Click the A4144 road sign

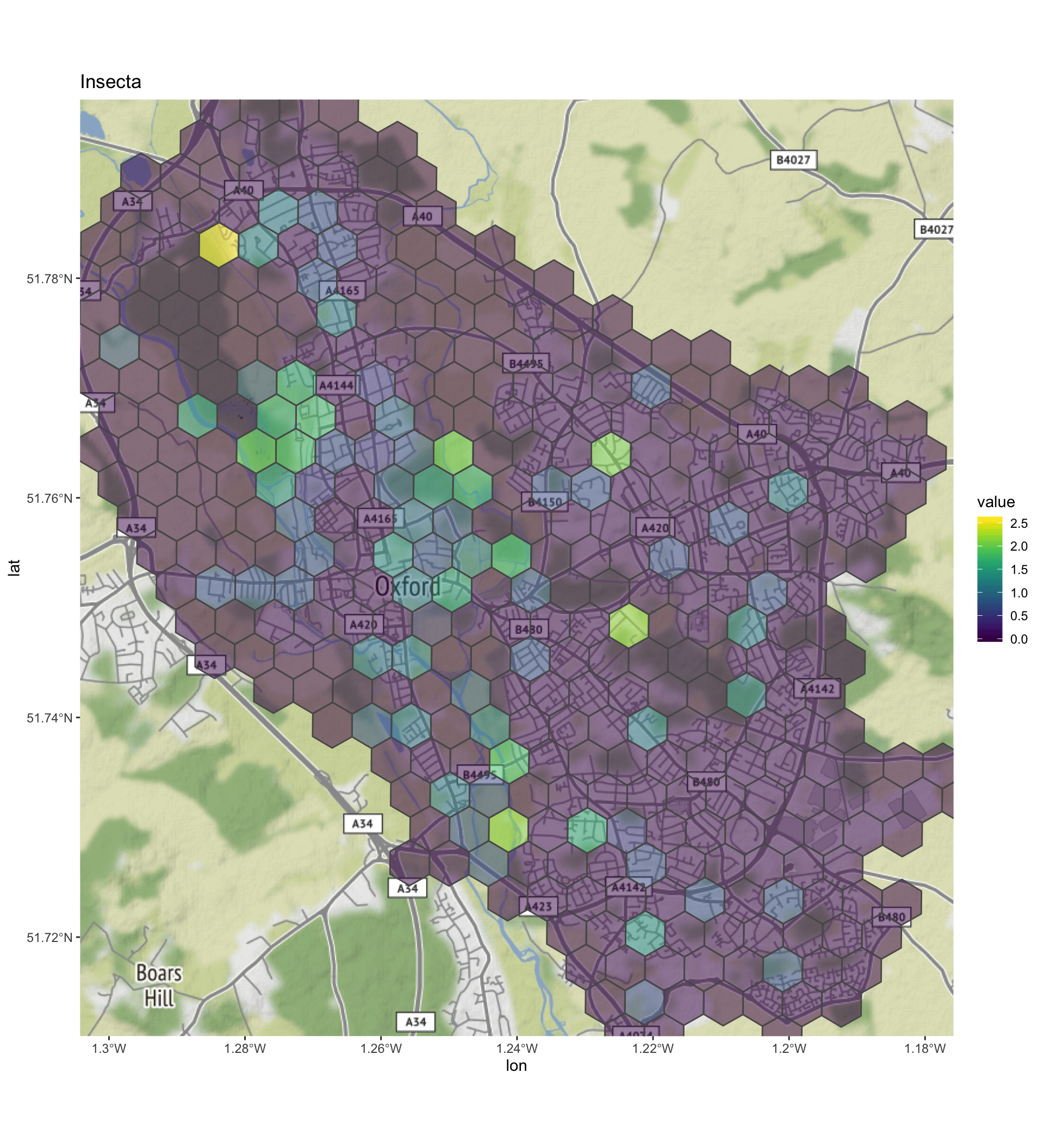[x=336, y=385]
